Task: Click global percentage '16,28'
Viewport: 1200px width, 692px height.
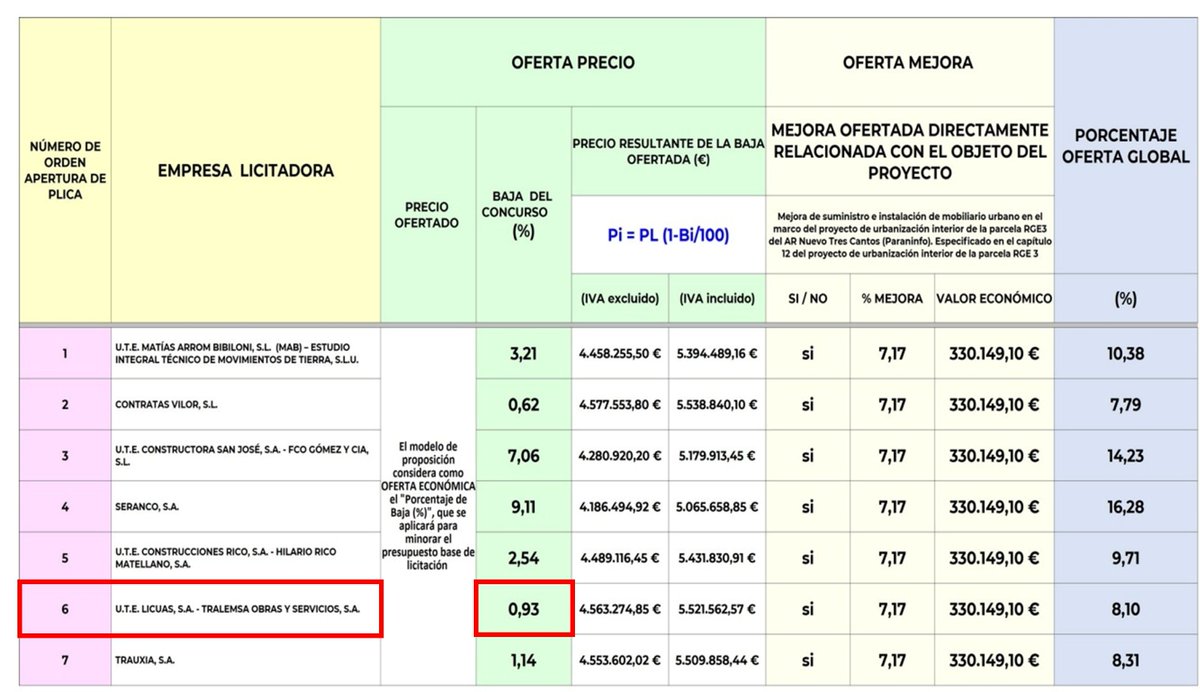Action: pyautogui.click(x=1125, y=507)
